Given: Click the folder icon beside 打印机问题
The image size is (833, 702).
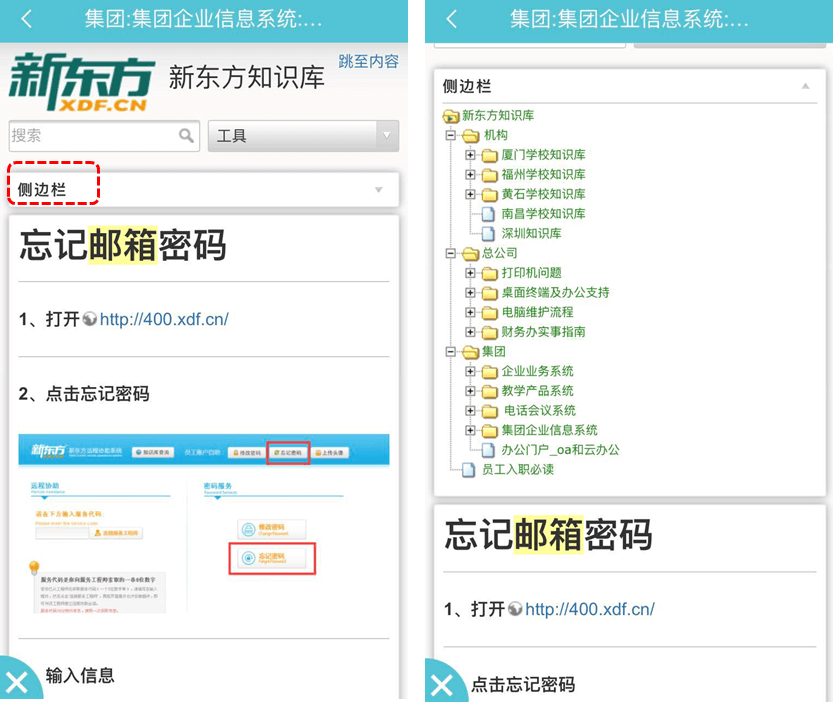Looking at the screenshot, I should click(x=489, y=273).
